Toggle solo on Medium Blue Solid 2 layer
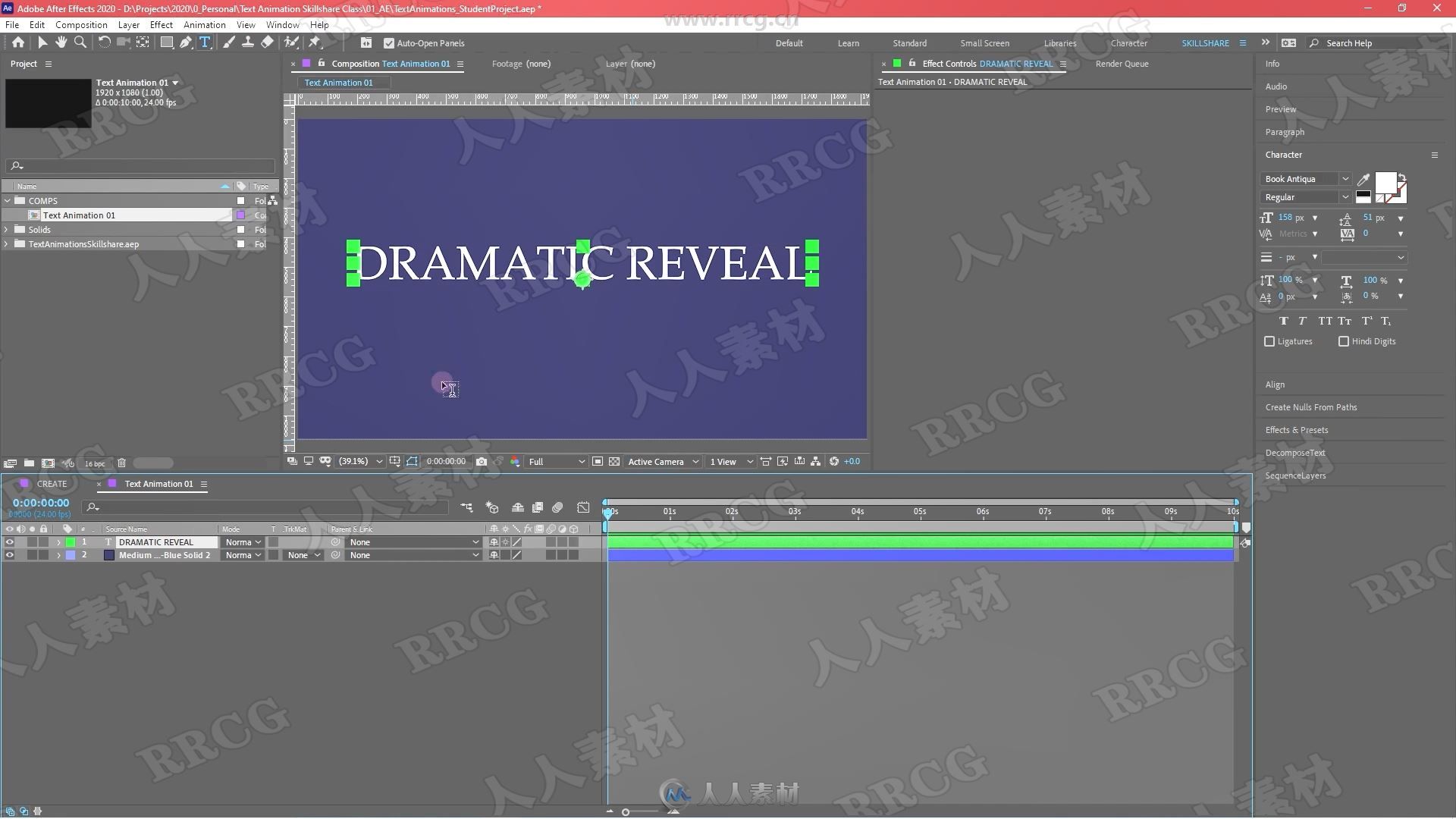 (x=32, y=555)
